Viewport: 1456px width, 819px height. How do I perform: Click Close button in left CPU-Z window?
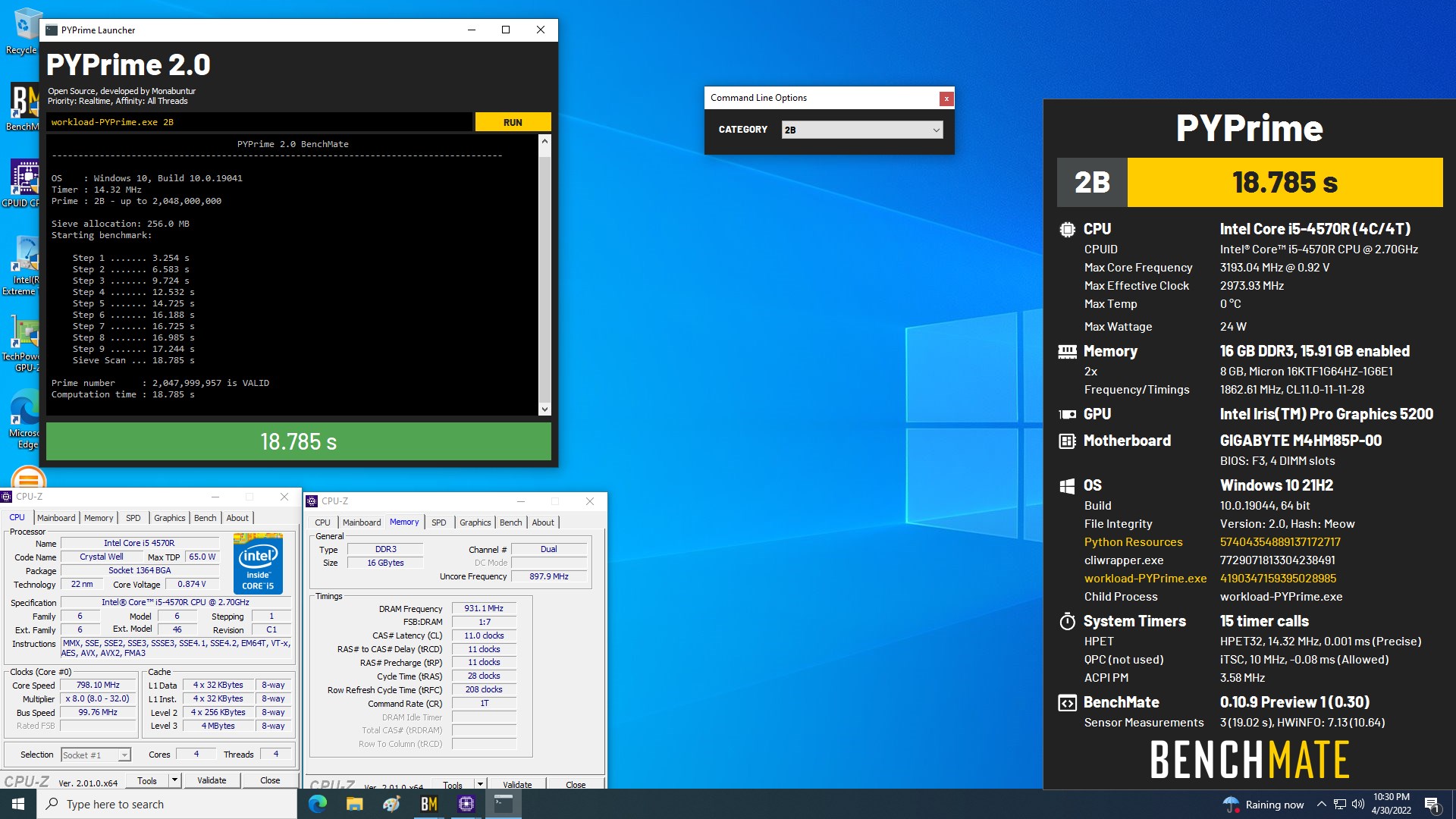(x=270, y=780)
